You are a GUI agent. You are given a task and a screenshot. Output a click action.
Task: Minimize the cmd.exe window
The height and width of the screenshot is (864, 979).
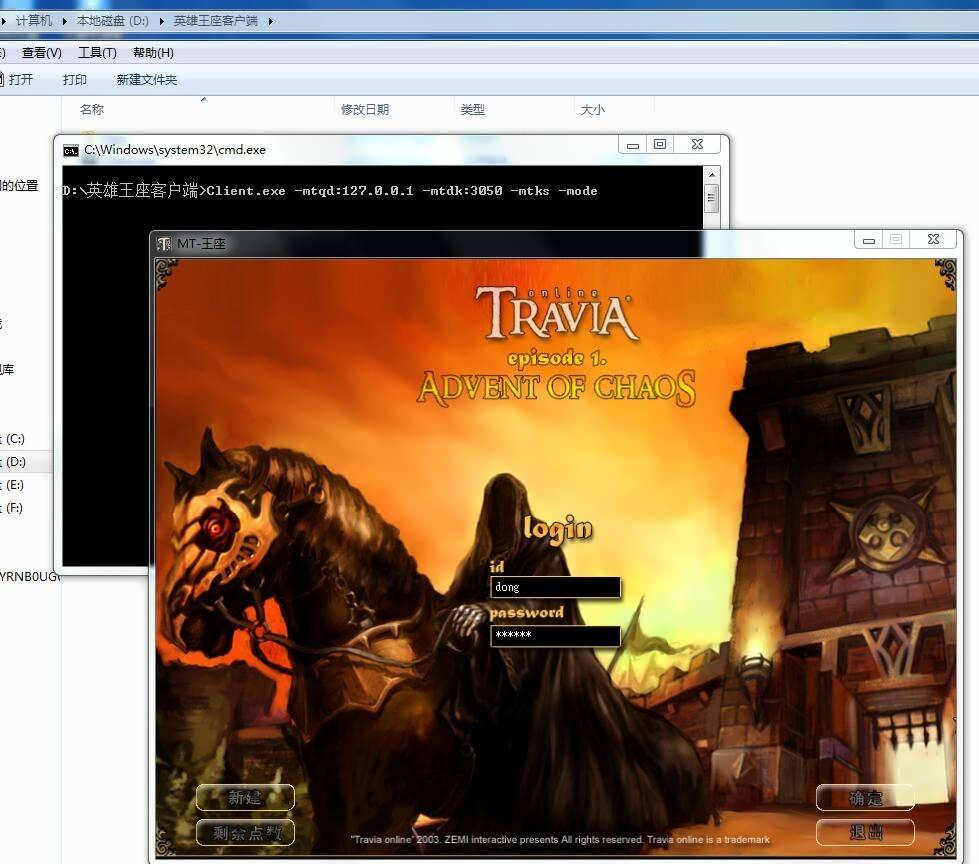(x=632, y=145)
